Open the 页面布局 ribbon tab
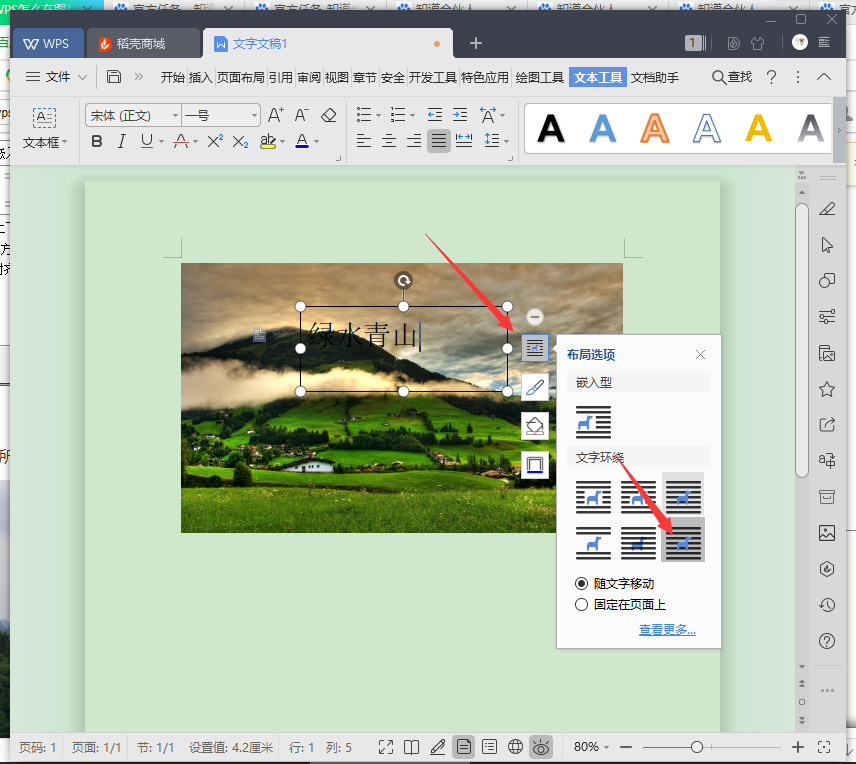Image resolution: width=856 pixels, height=764 pixels. [241, 77]
